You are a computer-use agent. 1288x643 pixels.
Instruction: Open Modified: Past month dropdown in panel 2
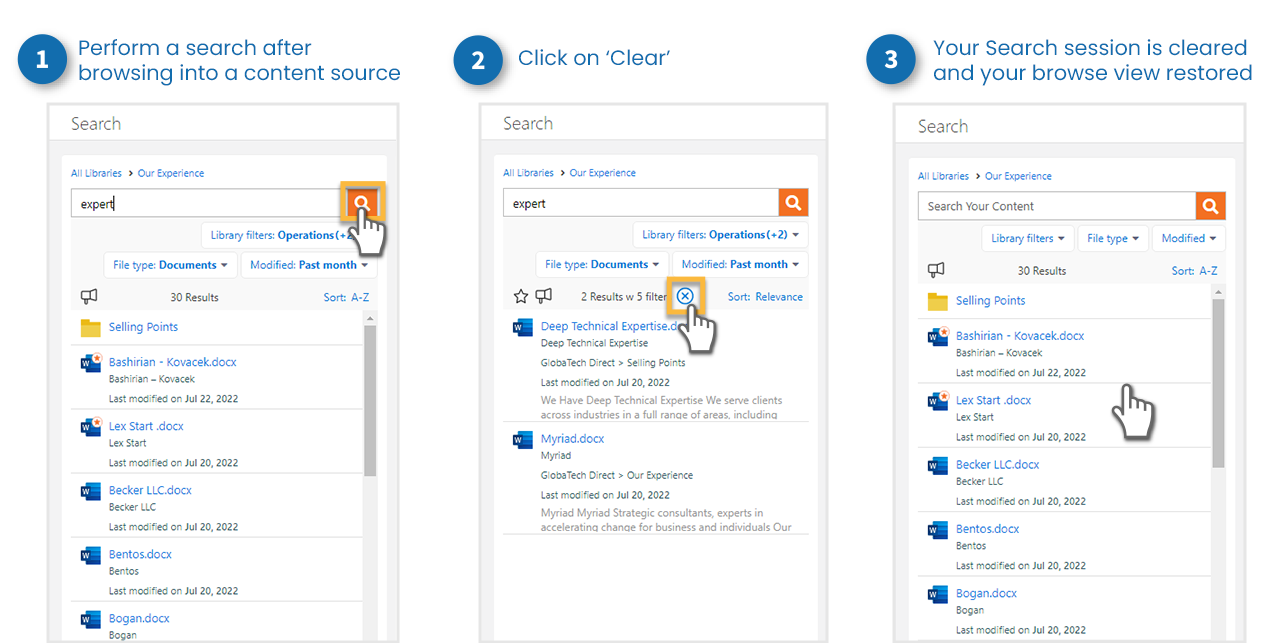click(x=740, y=264)
